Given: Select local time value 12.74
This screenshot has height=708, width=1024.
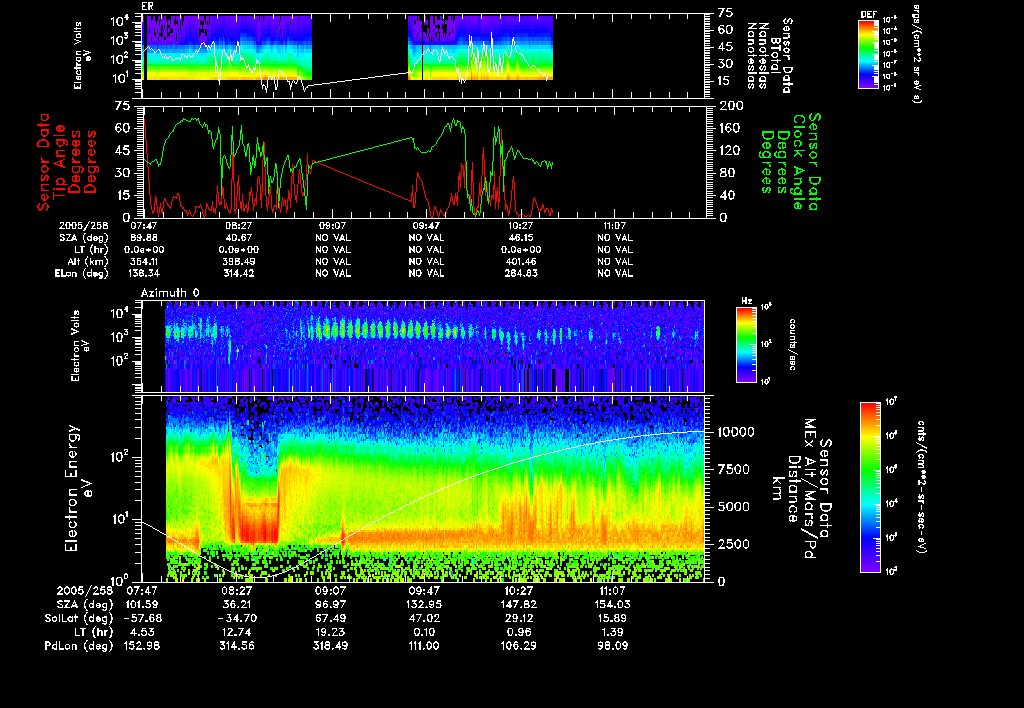Looking at the screenshot, I should 236,632.
